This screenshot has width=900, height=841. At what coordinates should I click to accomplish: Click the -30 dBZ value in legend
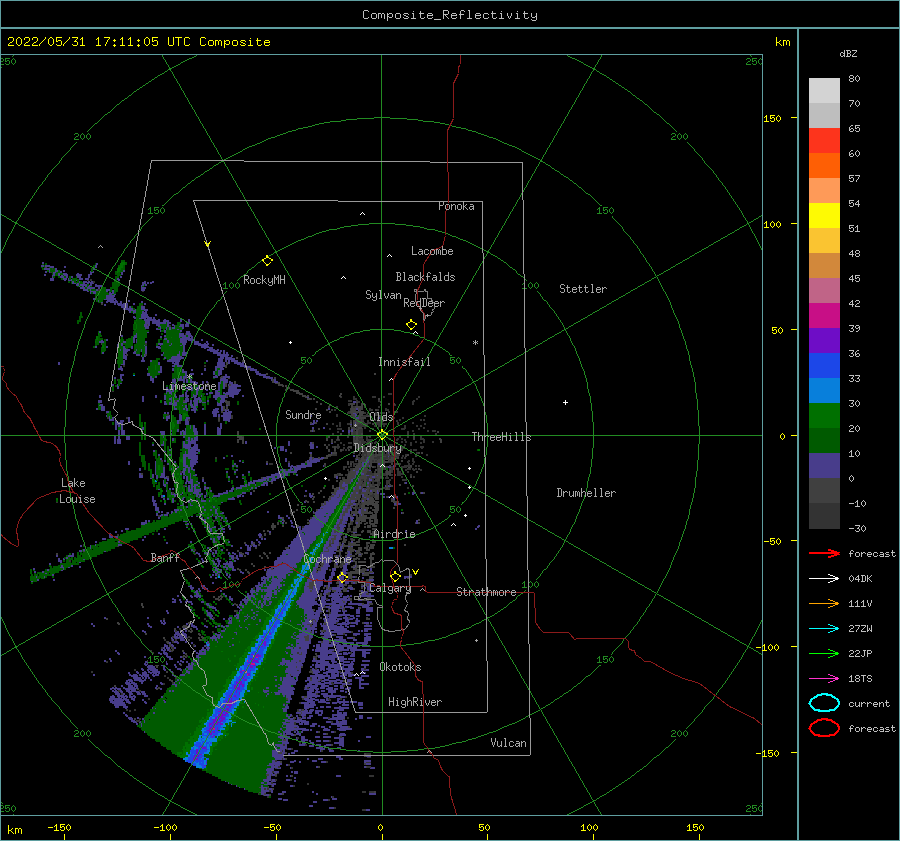[857, 529]
